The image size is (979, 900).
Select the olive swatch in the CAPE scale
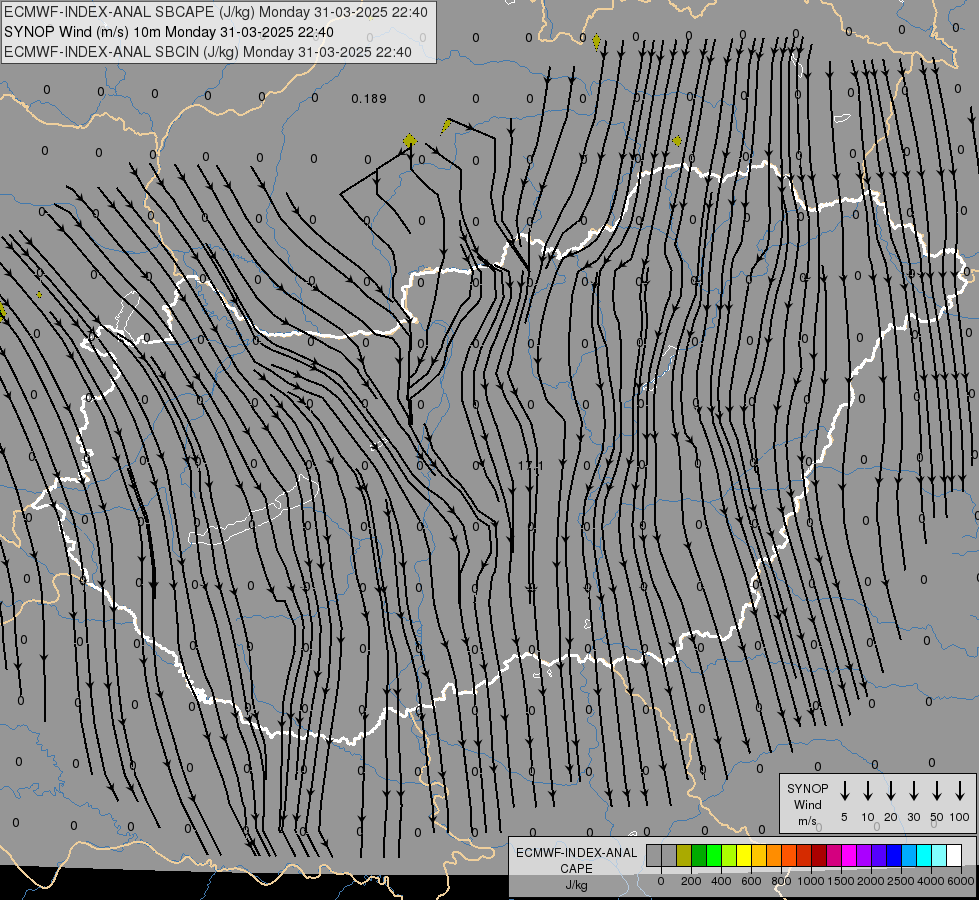click(x=684, y=855)
